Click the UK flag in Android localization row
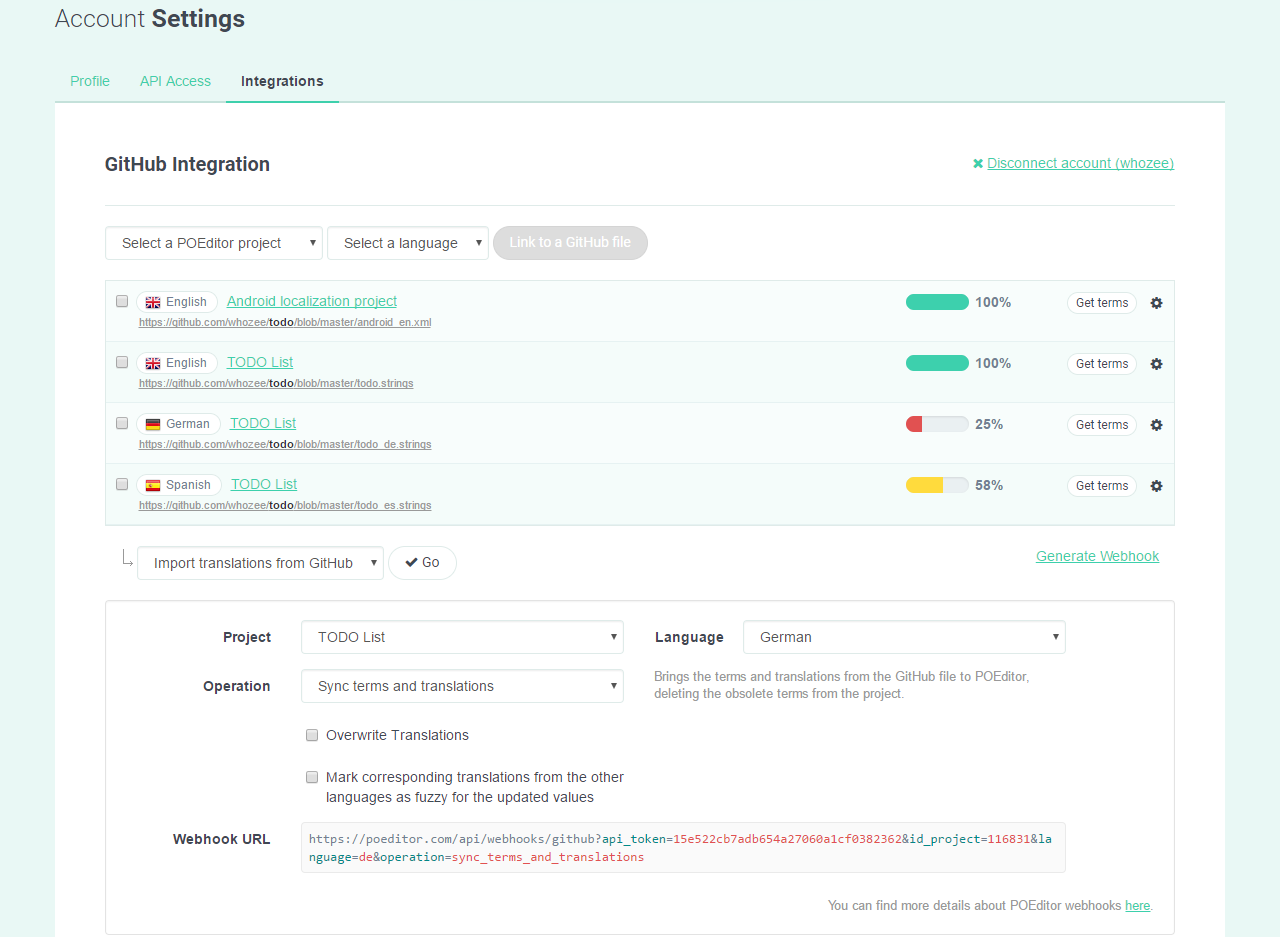This screenshot has height=937, width=1280. [153, 302]
